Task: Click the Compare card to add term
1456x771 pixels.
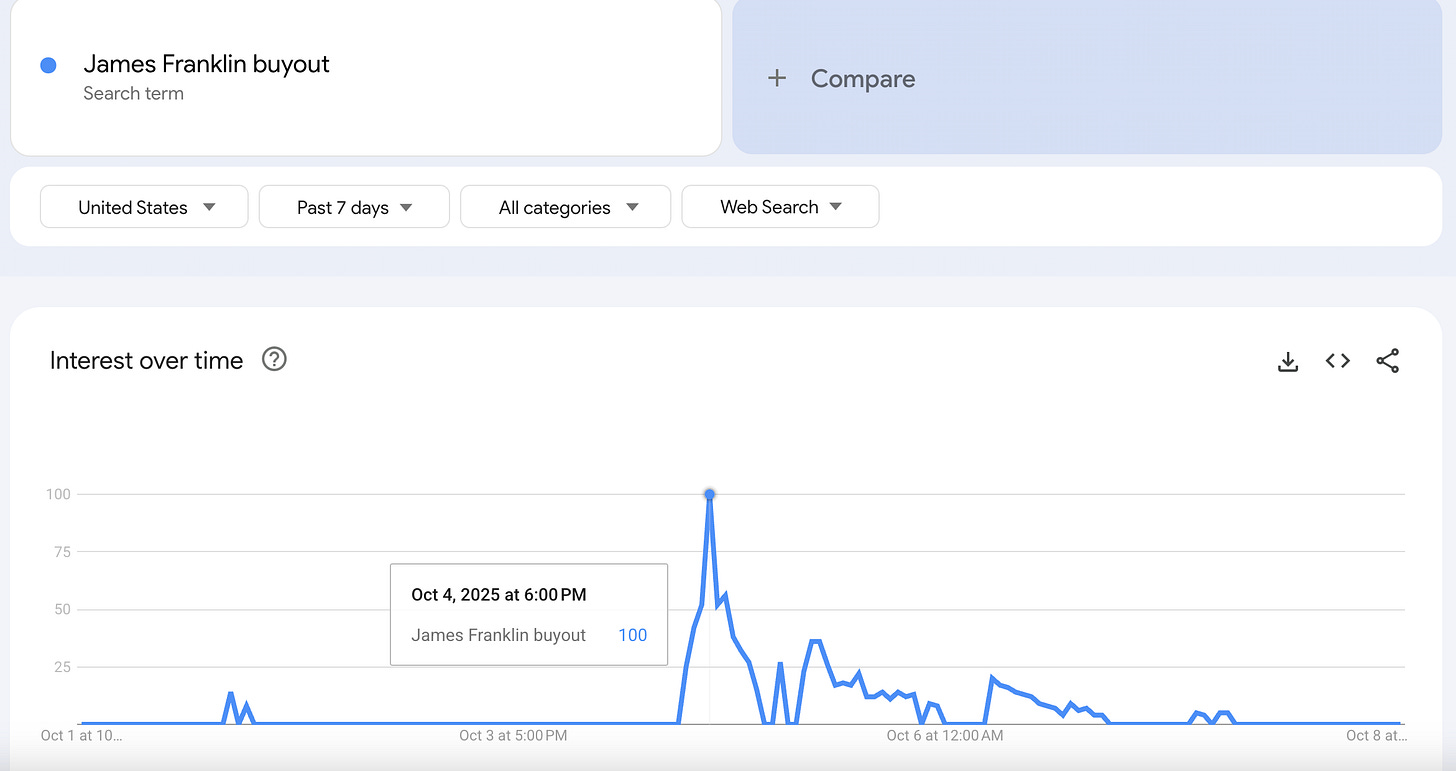Action: pos(1087,76)
